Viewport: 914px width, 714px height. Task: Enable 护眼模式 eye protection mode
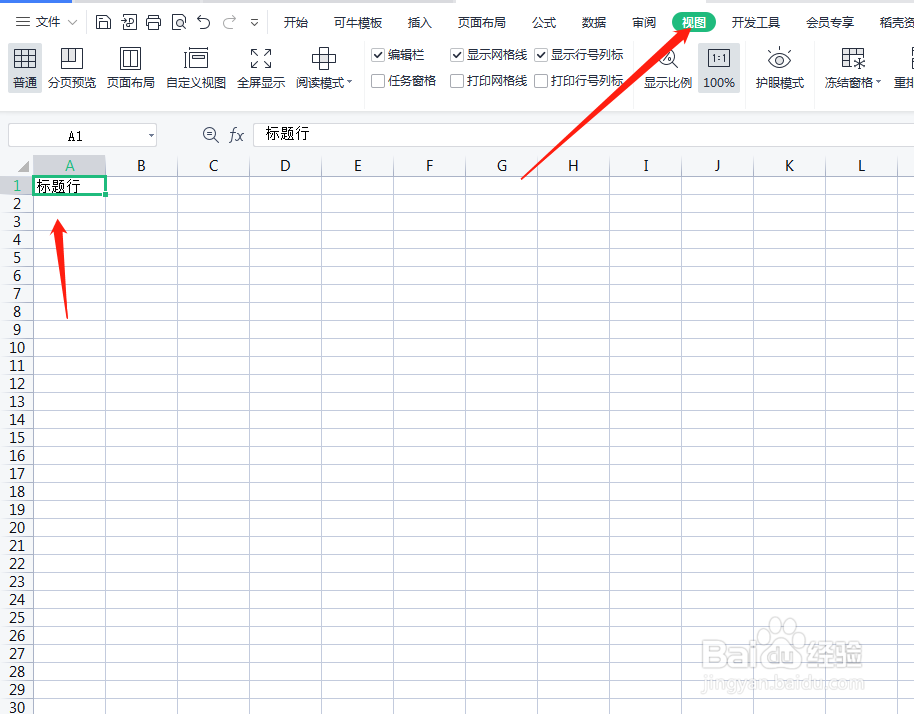[x=779, y=68]
